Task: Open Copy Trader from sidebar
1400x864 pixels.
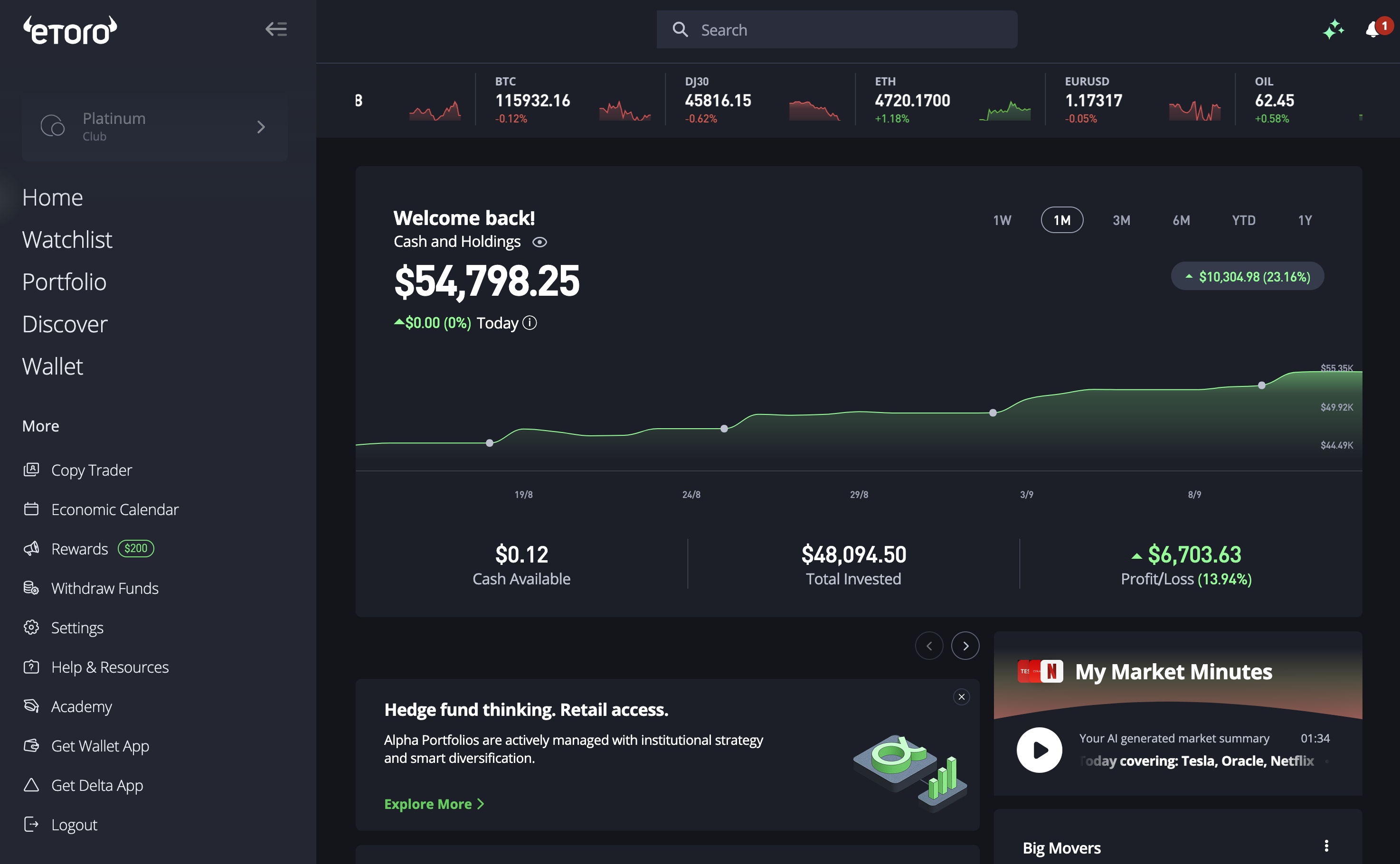Action: pyautogui.click(x=92, y=470)
